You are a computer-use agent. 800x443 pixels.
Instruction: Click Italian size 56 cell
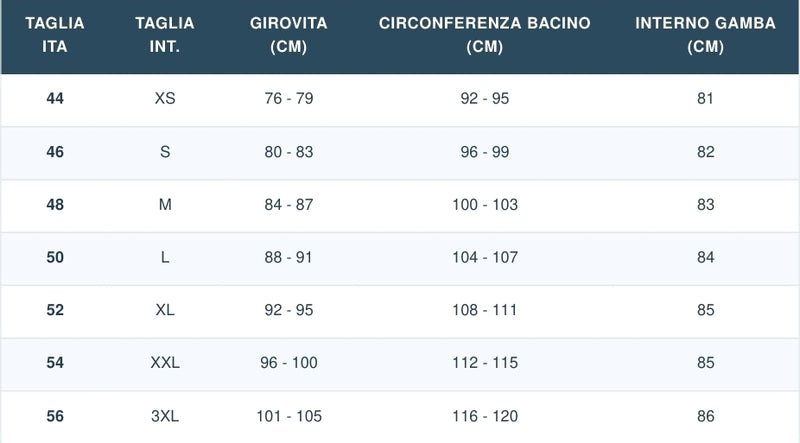coord(55,416)
